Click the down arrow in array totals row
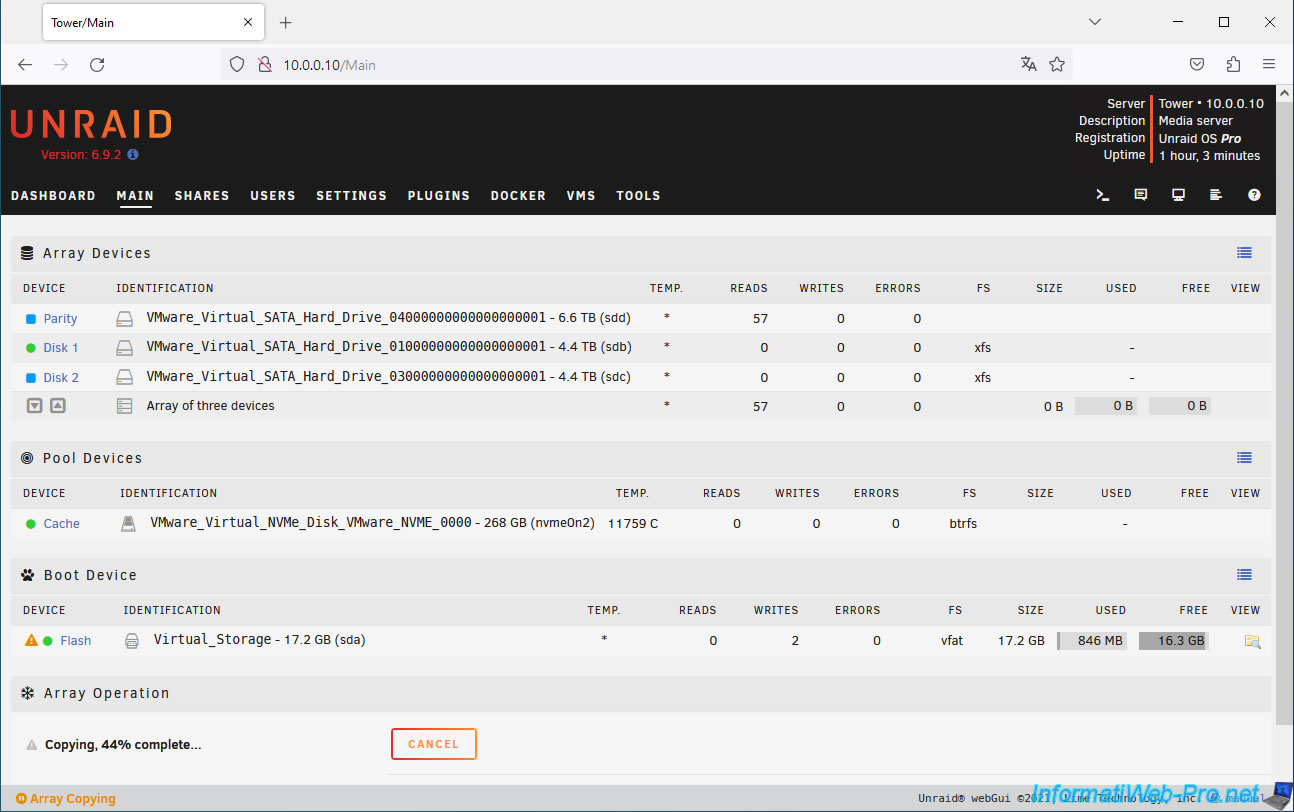This screenshot has height=812, width=1294. pyautogui.click(x=35, y=406)
